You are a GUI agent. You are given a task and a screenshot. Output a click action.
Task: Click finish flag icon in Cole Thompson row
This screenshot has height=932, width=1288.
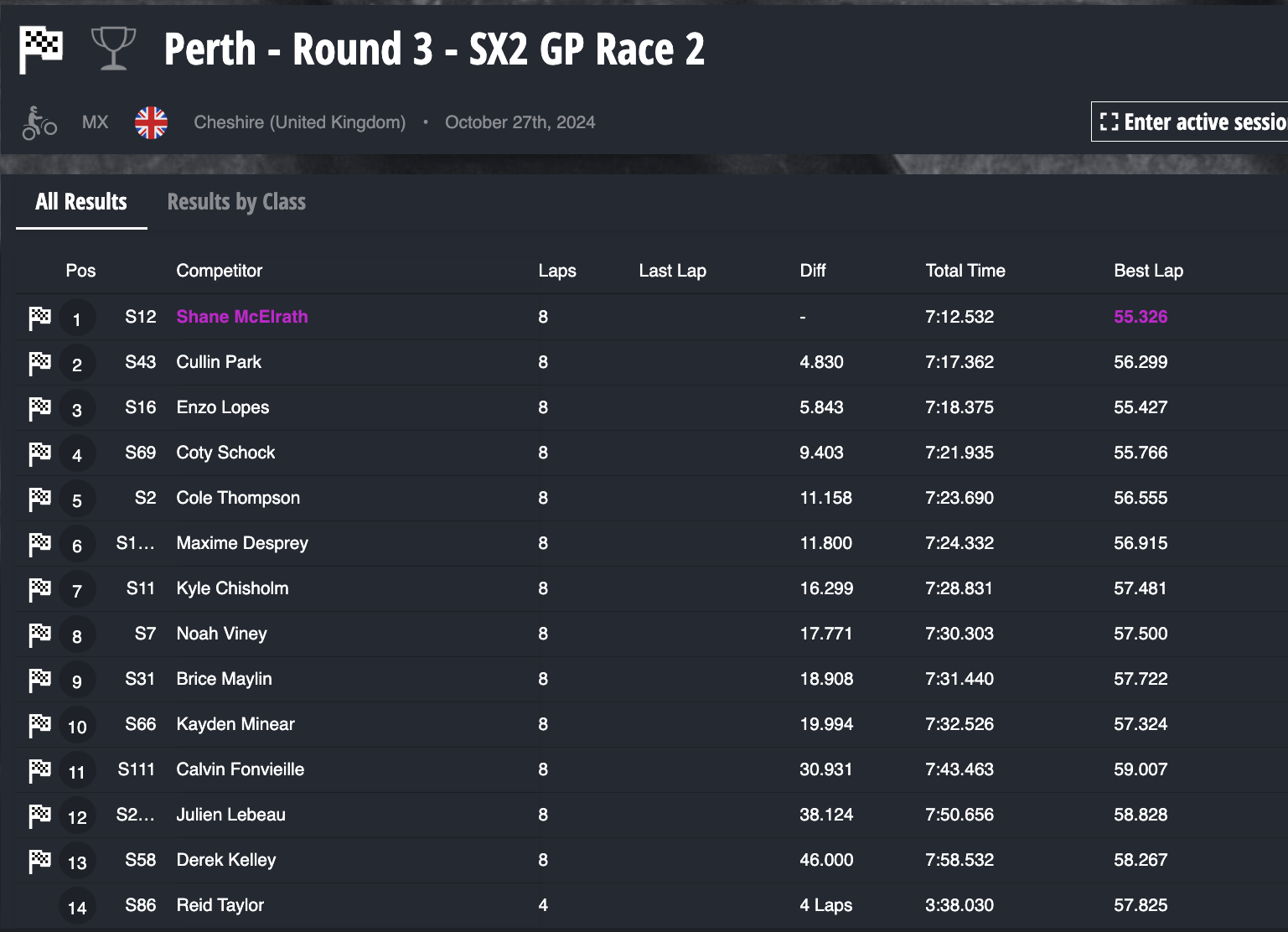click(x=39, y=499)
